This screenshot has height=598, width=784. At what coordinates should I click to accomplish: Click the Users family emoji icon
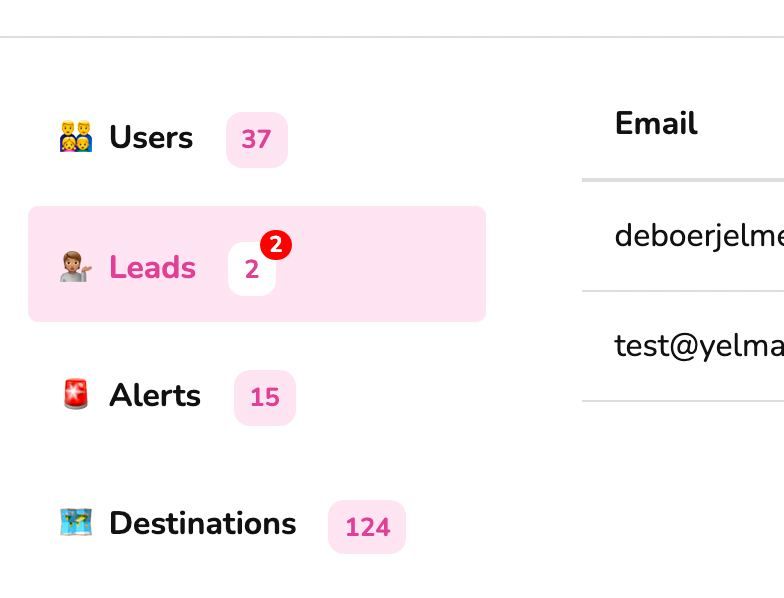76,137
